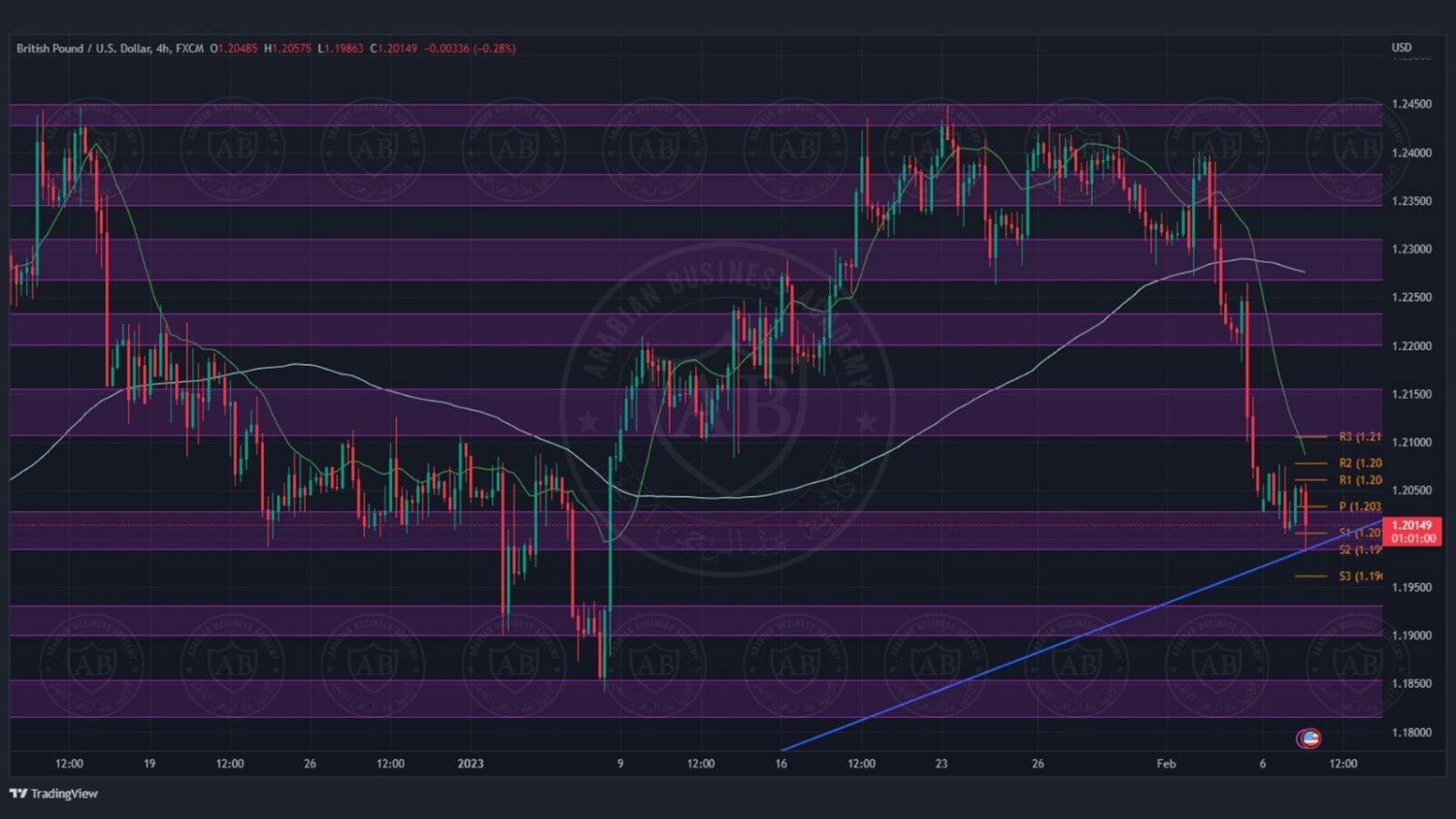The width and height of the screenshot is (1456, 819).
Task: Click the USD currency label on price axis
Action: point(1401,48)
